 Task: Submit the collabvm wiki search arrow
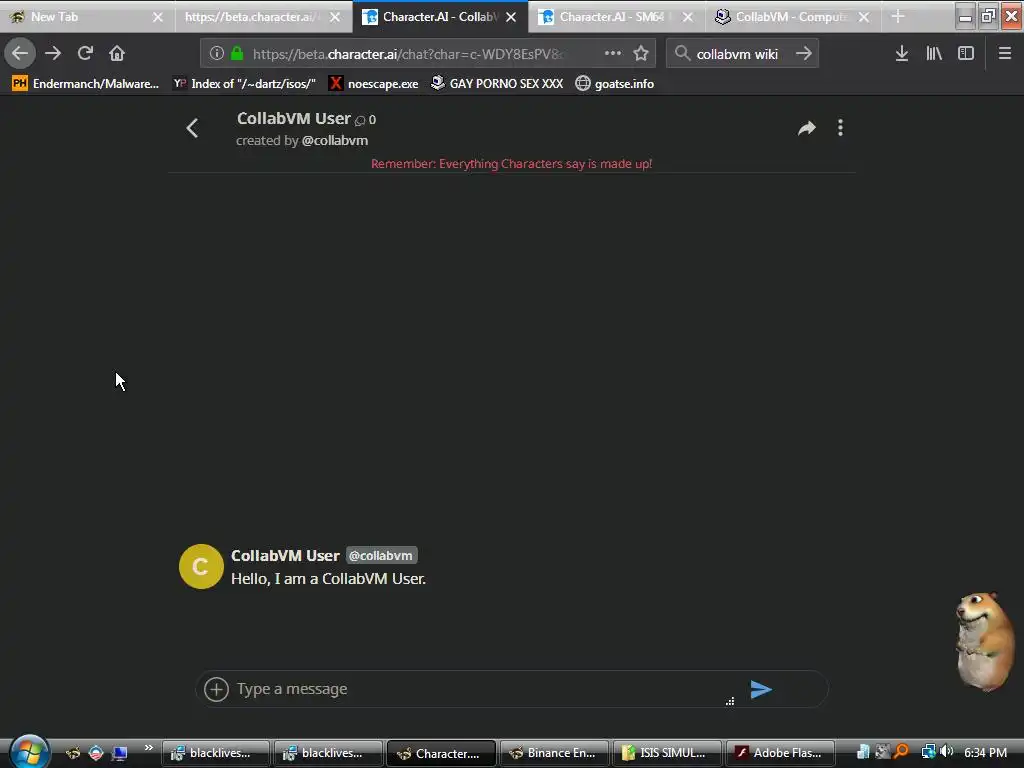coord(804,54)
